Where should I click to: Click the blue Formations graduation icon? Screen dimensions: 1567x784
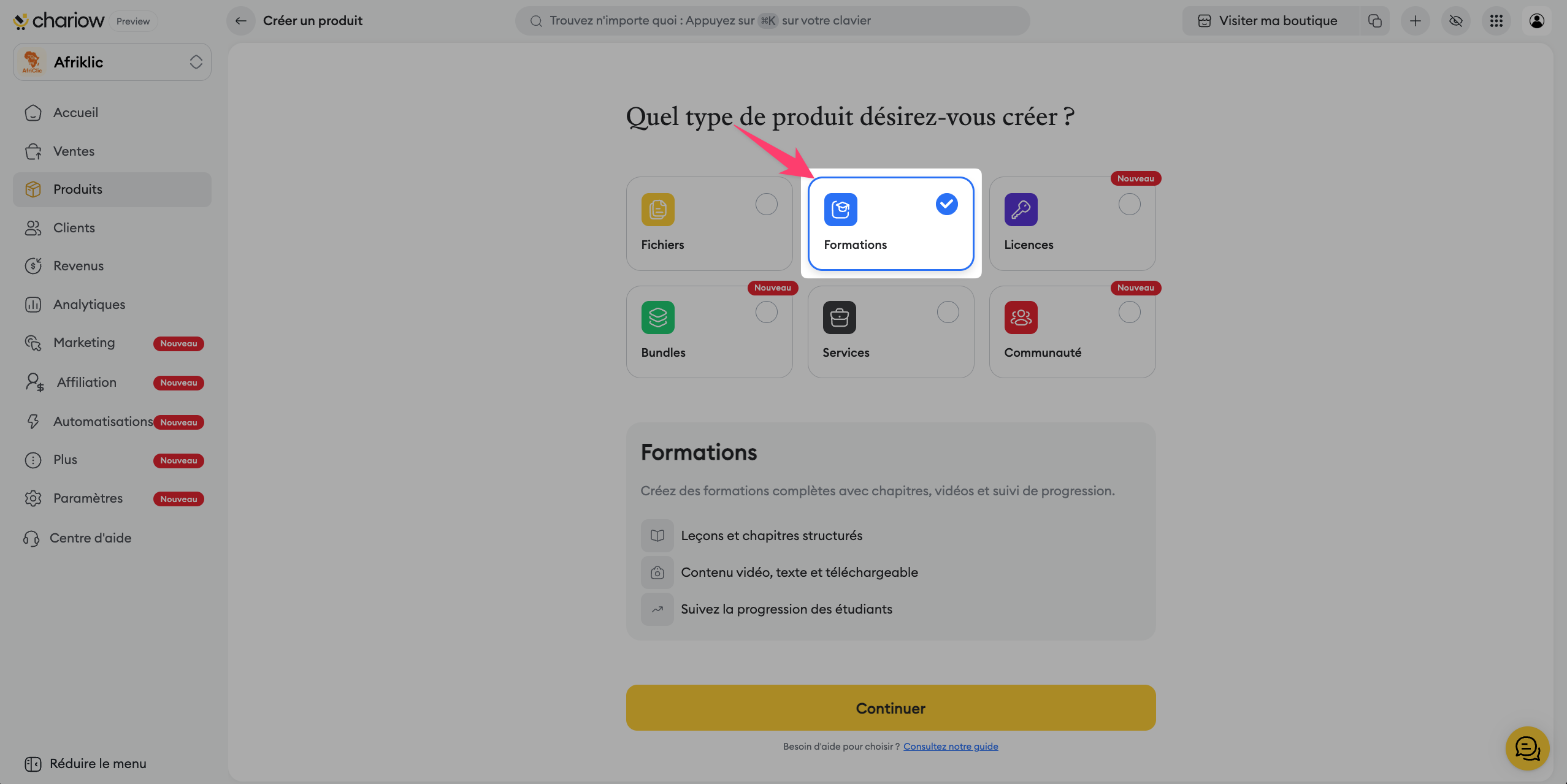coord(840,210)
